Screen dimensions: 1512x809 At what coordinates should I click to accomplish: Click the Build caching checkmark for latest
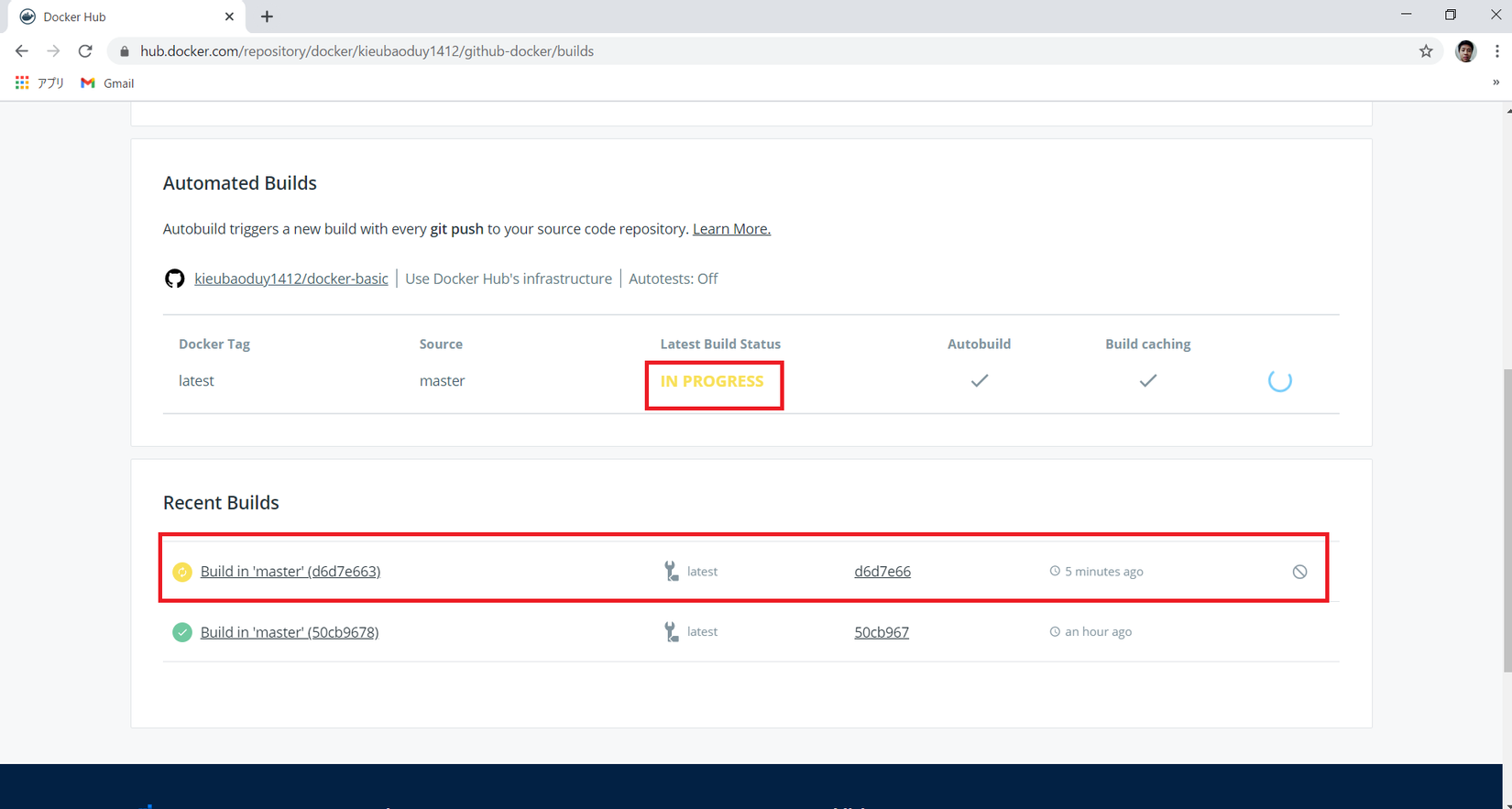pyautogui.click(x=1148, y=380)
